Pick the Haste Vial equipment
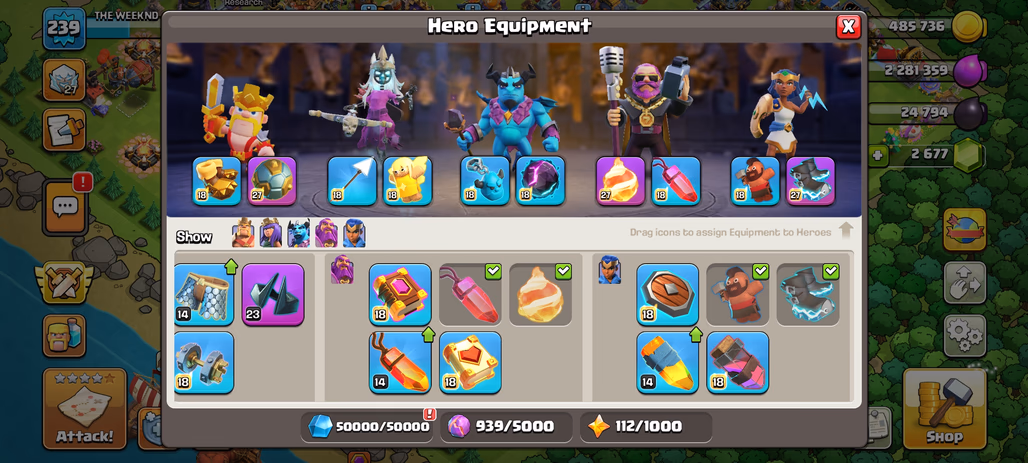The image size is (1028, 463). 738,362
